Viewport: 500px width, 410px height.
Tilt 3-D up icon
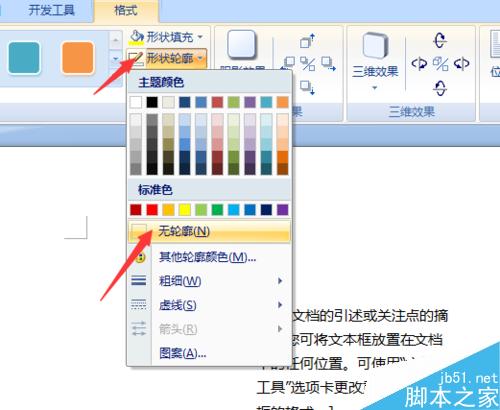440,40
